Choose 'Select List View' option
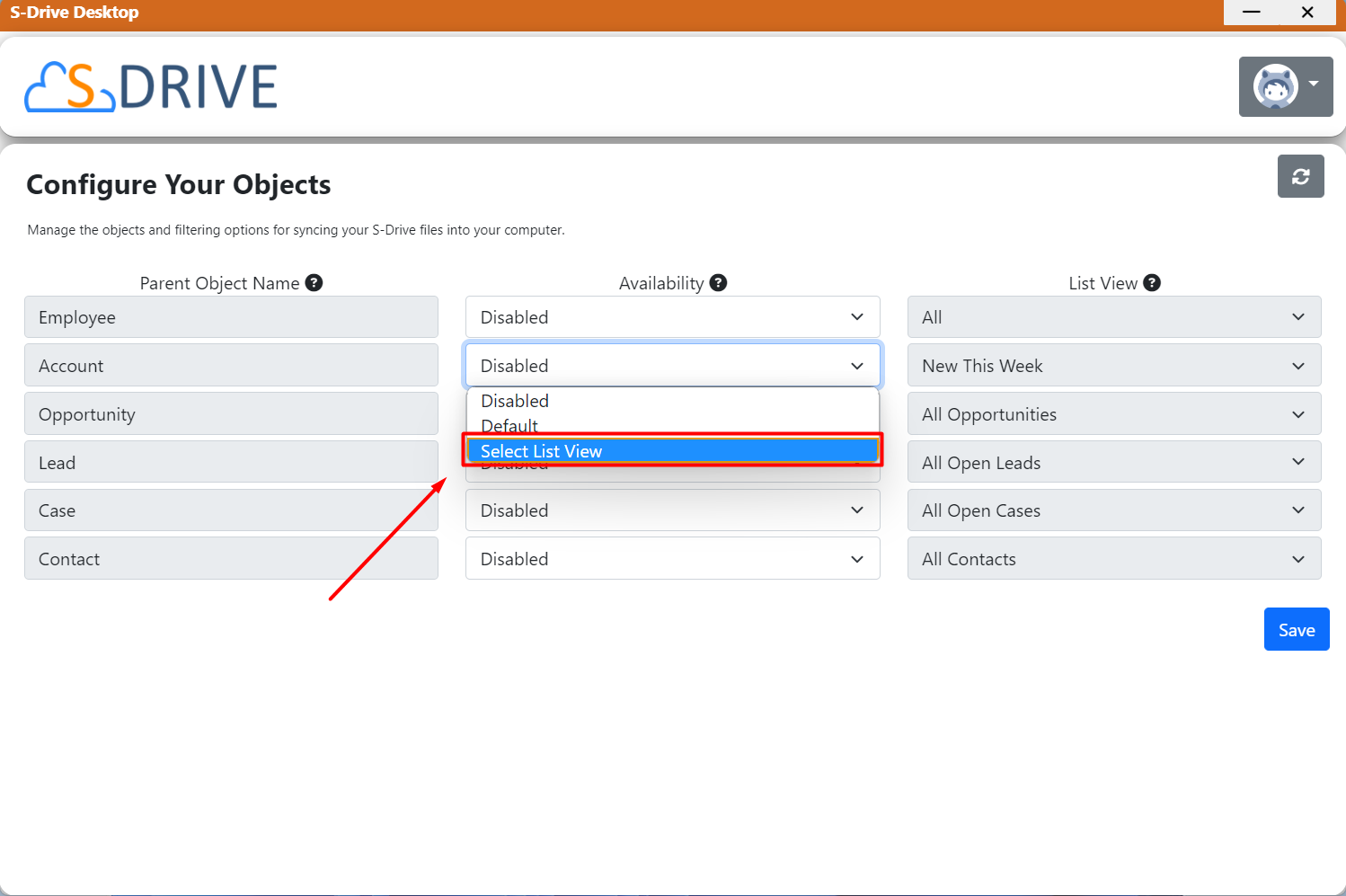Screen dimensions: 1346x896 tap(671, 451)
